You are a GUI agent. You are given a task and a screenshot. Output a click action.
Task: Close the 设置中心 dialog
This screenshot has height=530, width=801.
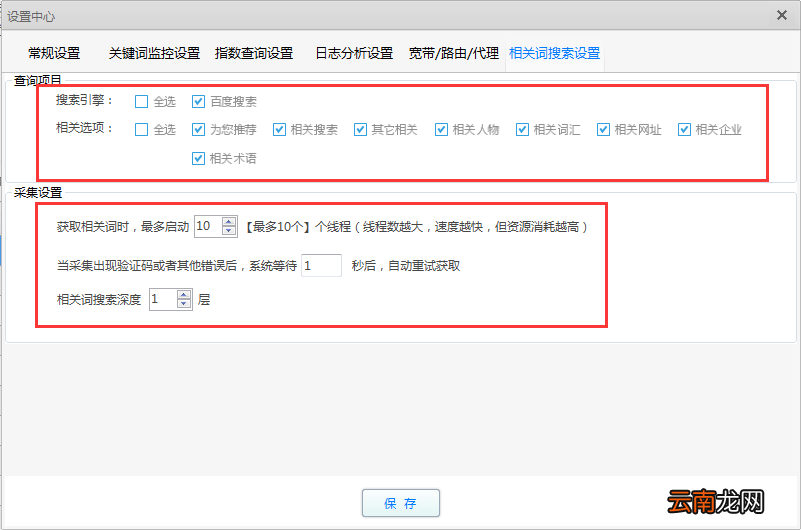tap(782, 15)
